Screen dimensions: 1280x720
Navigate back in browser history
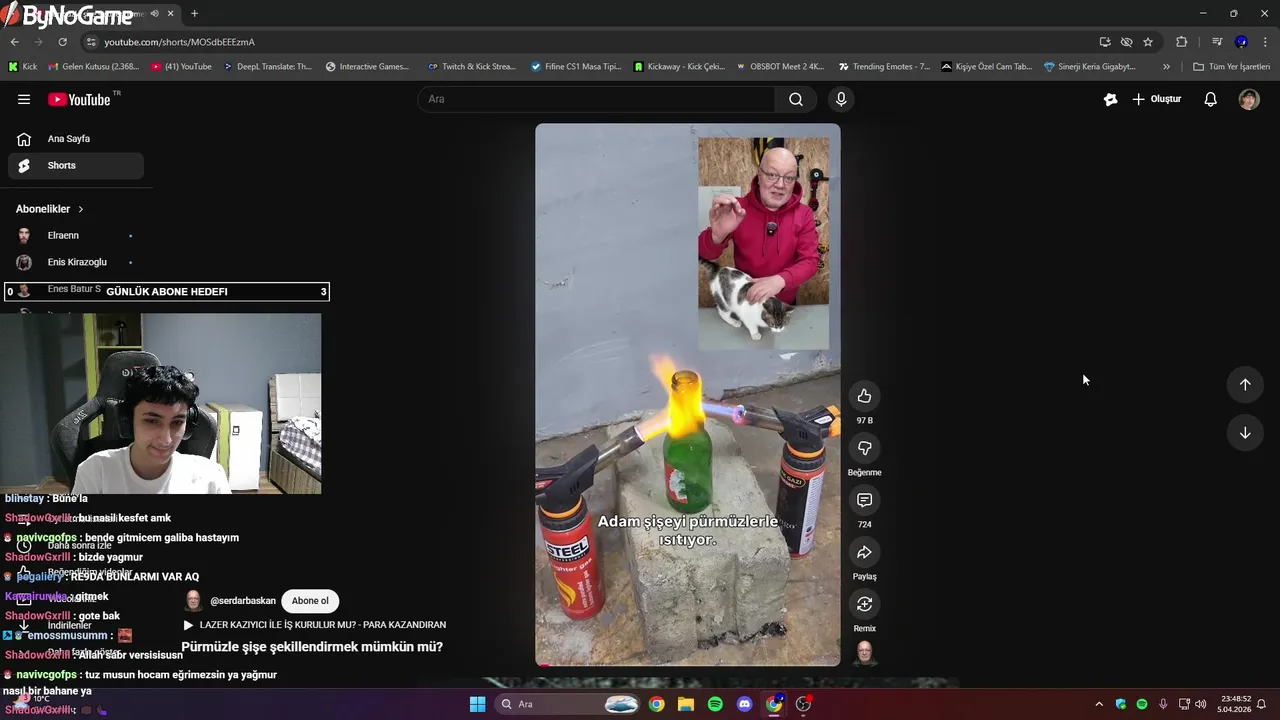(x=15, y=42)
